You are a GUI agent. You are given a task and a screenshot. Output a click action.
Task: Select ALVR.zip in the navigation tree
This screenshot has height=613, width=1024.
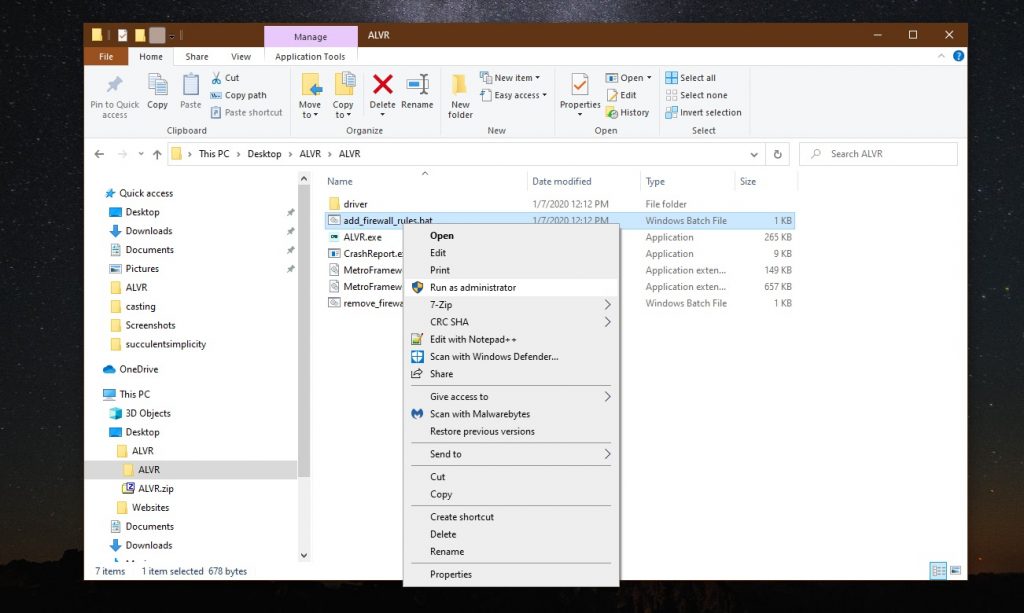[x=155, y=488]
